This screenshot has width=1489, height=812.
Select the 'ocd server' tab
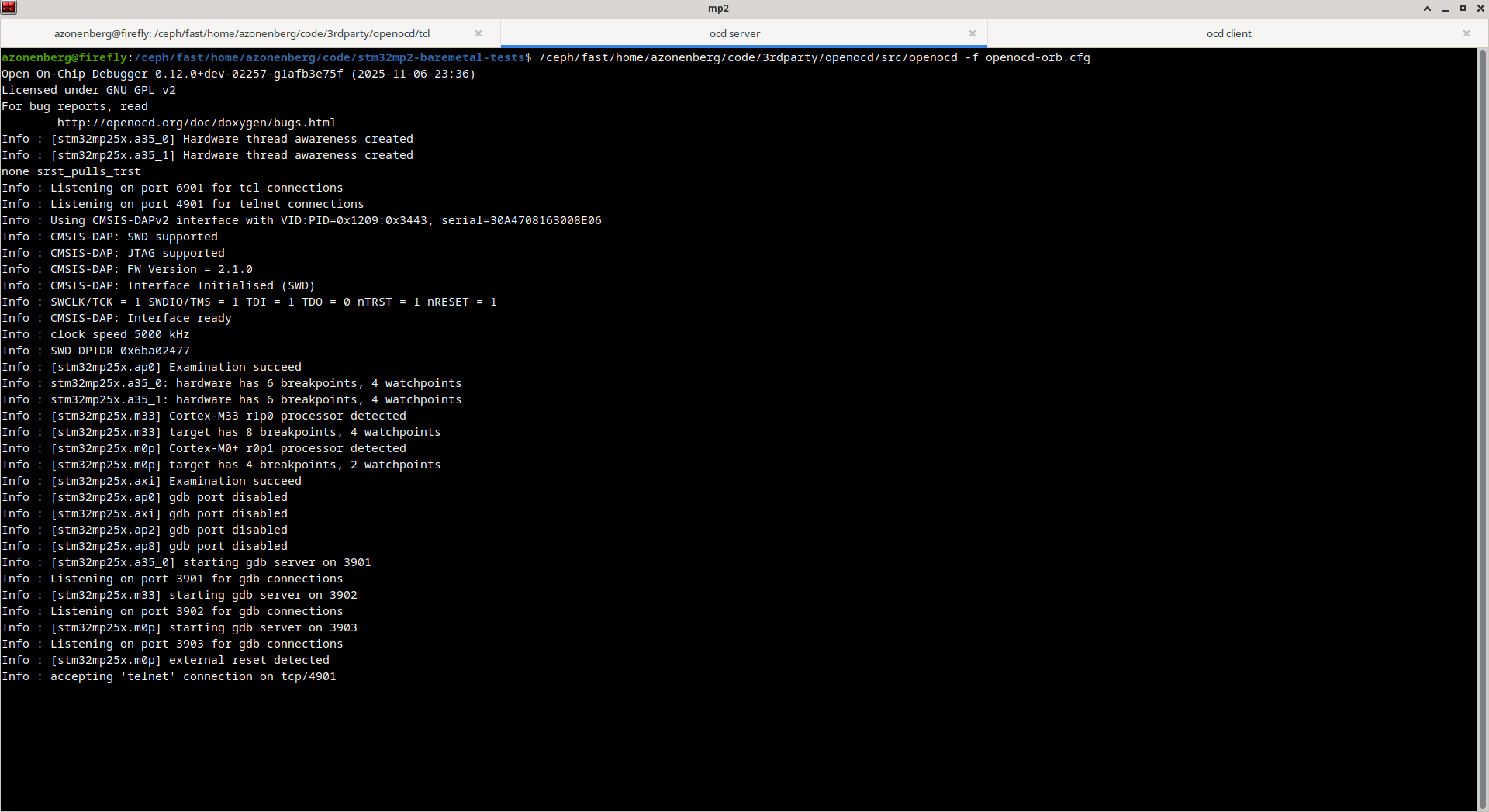click(734, 33)
